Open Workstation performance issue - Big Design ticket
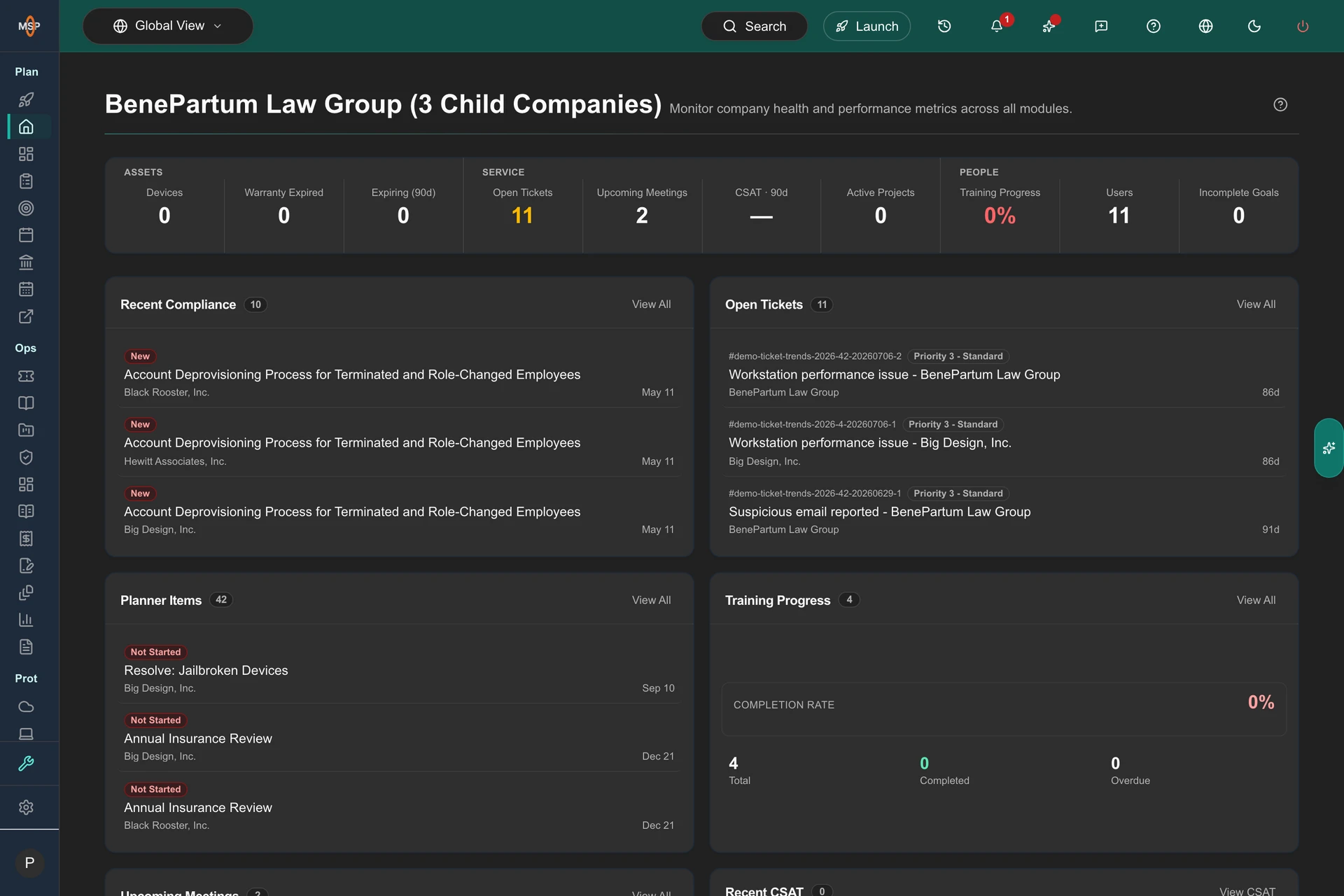Image resolution: width=1344 pixels, height=896 pixels. [x=1004, y=442]
